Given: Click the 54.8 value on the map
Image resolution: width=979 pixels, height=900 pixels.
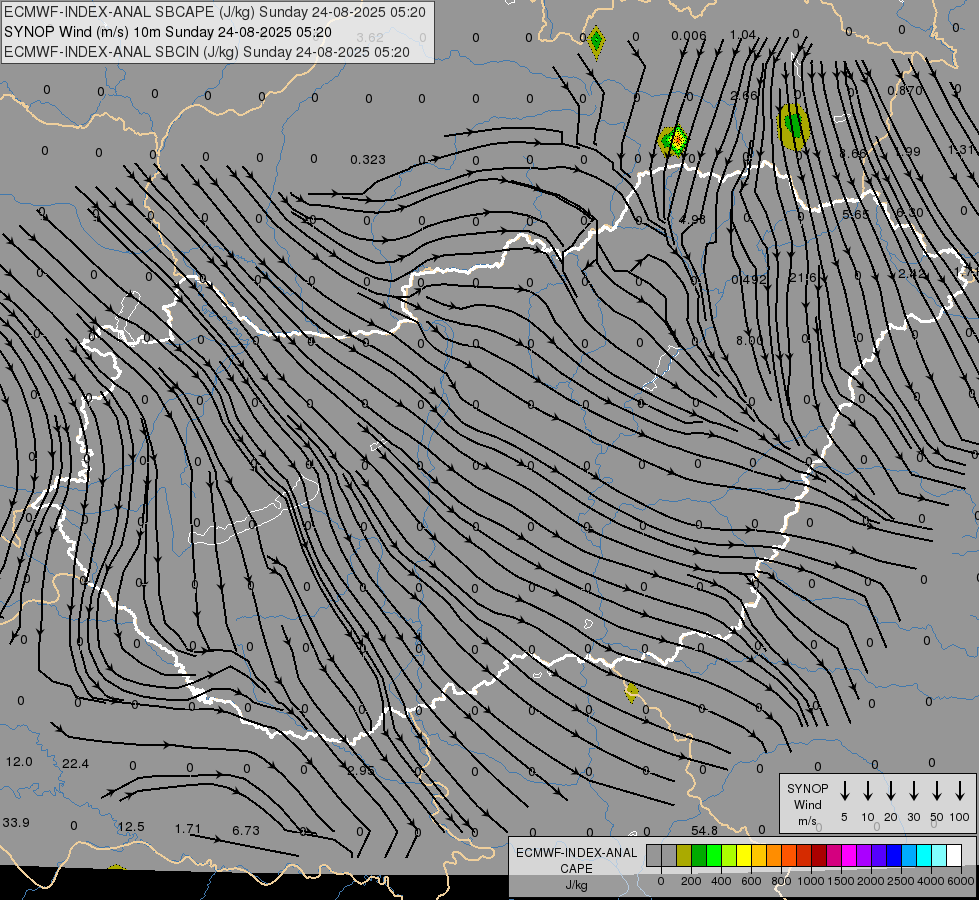Looking at the screenshot, I should click(704, 830).
